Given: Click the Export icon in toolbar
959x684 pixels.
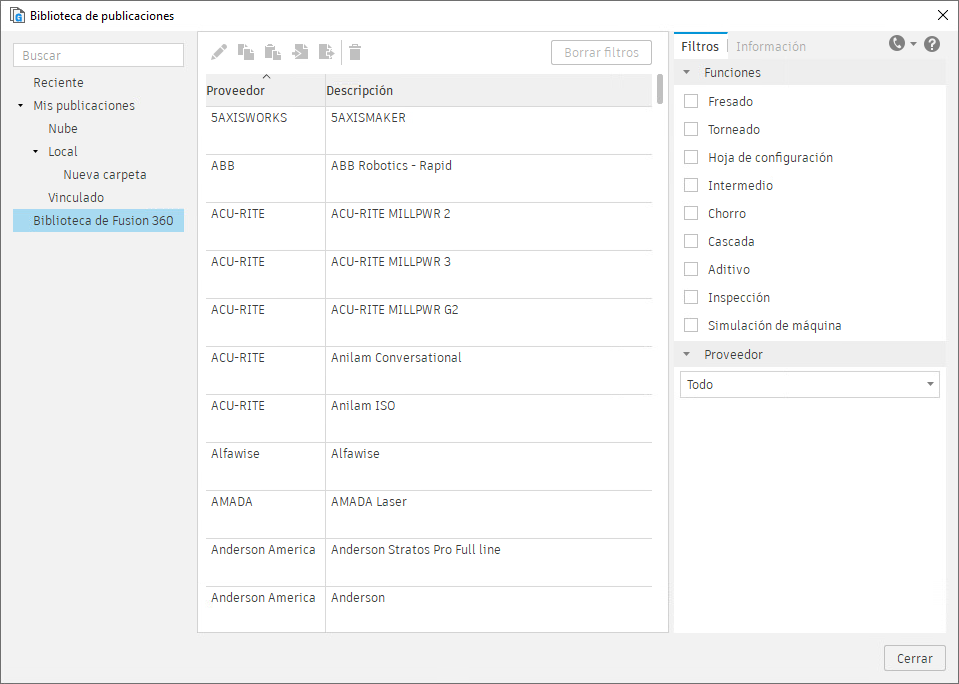Looking at the screenshot, I should click(x=327, y=52).
